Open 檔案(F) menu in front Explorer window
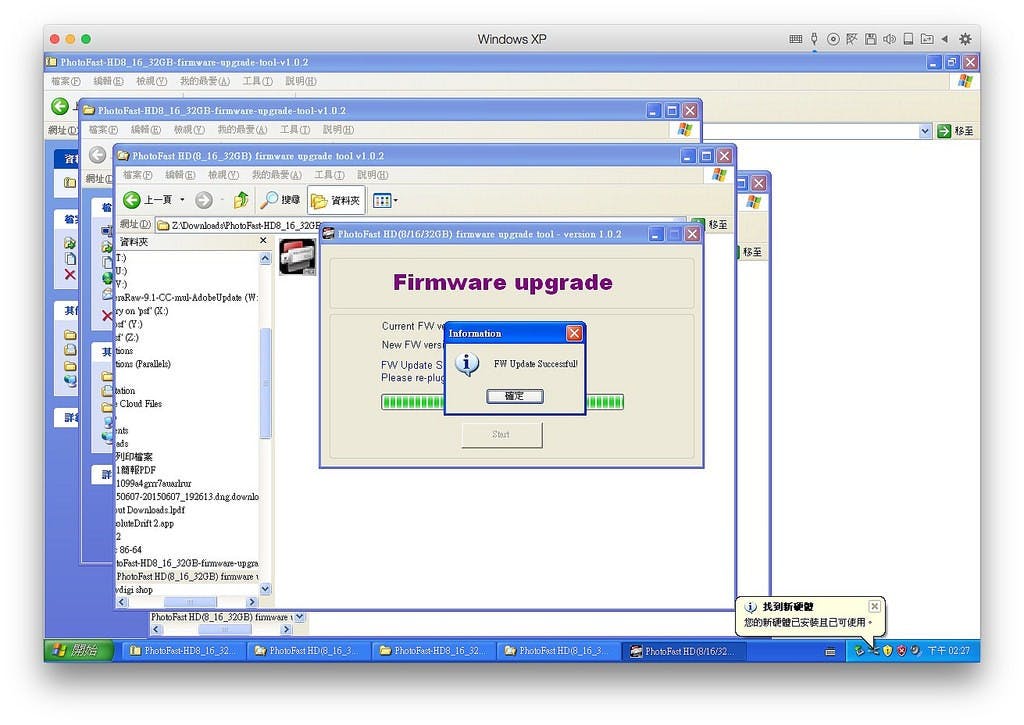The width and height of the screenshot is (1024, 725). pyautogui.click(x=137, y=175)
